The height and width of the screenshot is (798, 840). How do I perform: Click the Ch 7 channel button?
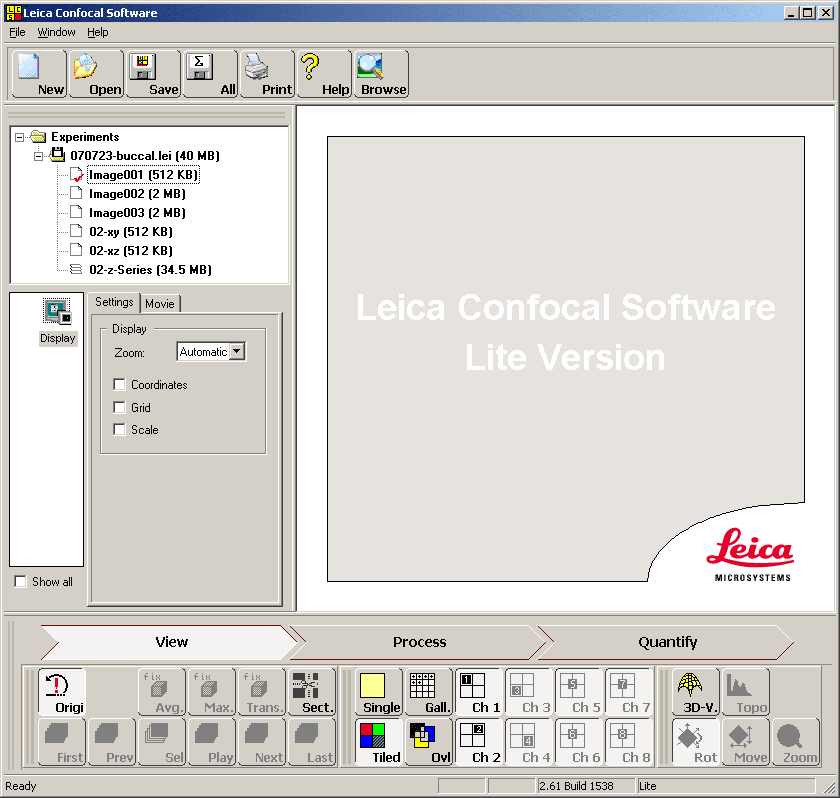[629, 691]
